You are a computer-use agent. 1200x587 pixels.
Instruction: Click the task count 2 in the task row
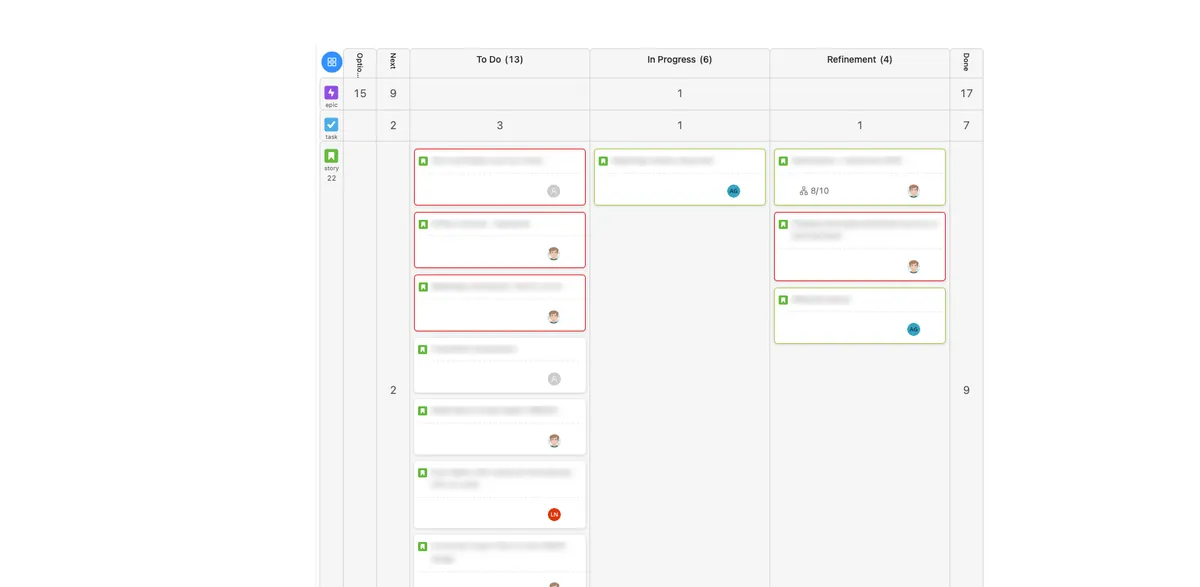393,126
